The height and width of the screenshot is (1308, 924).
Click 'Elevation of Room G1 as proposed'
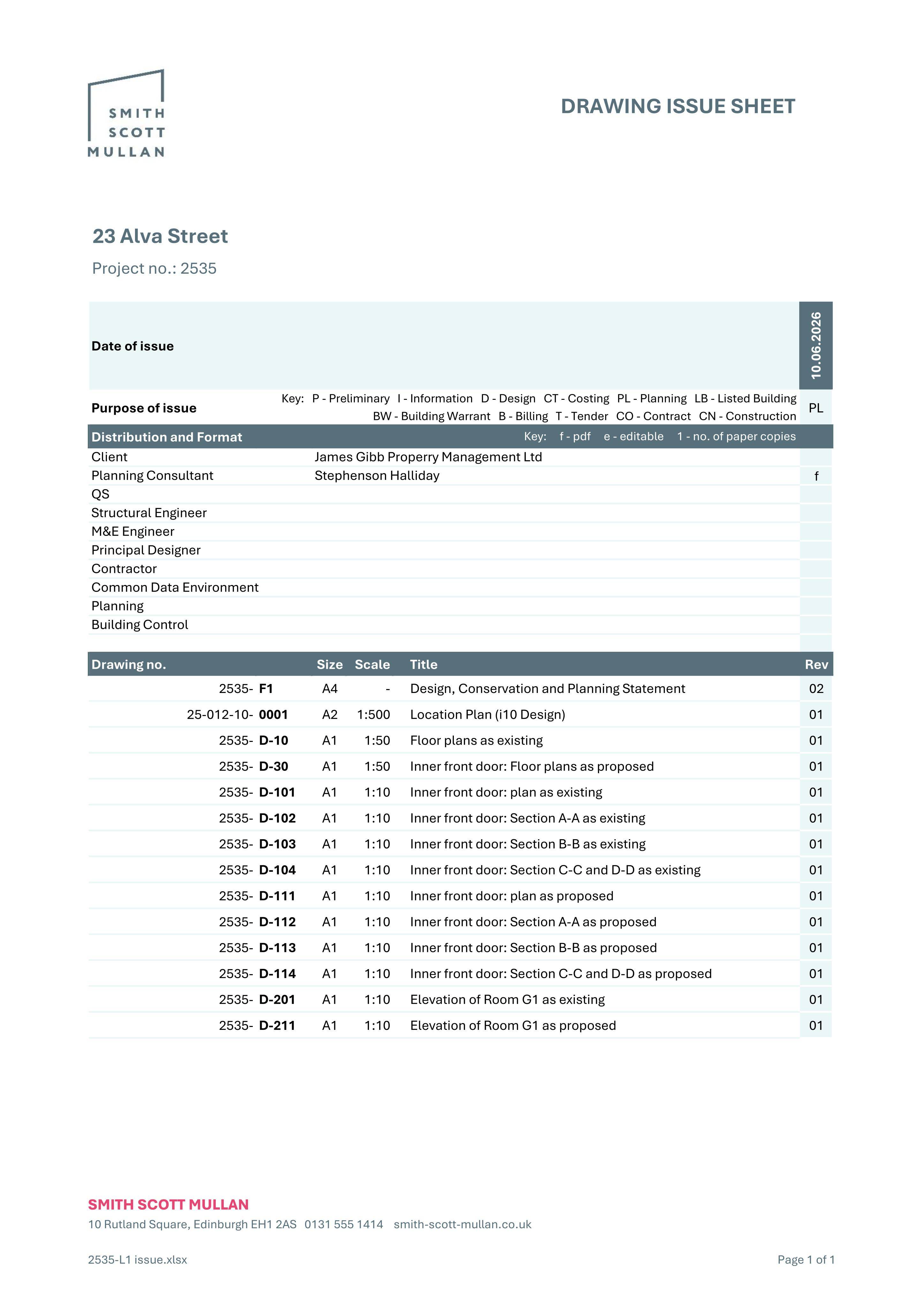[x=512, y=1026]
